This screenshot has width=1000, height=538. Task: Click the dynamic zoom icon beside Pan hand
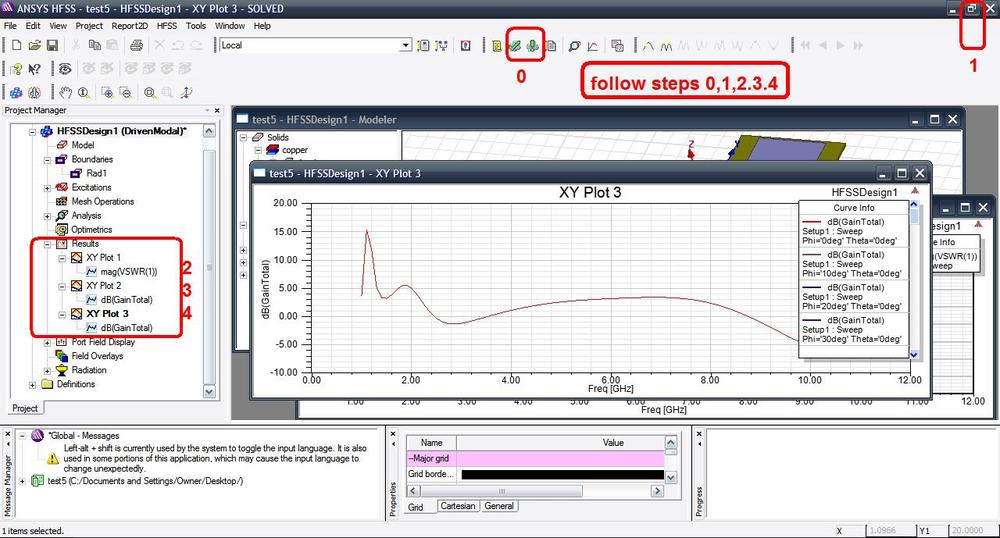pyautogui.click(x=84, y=92)
